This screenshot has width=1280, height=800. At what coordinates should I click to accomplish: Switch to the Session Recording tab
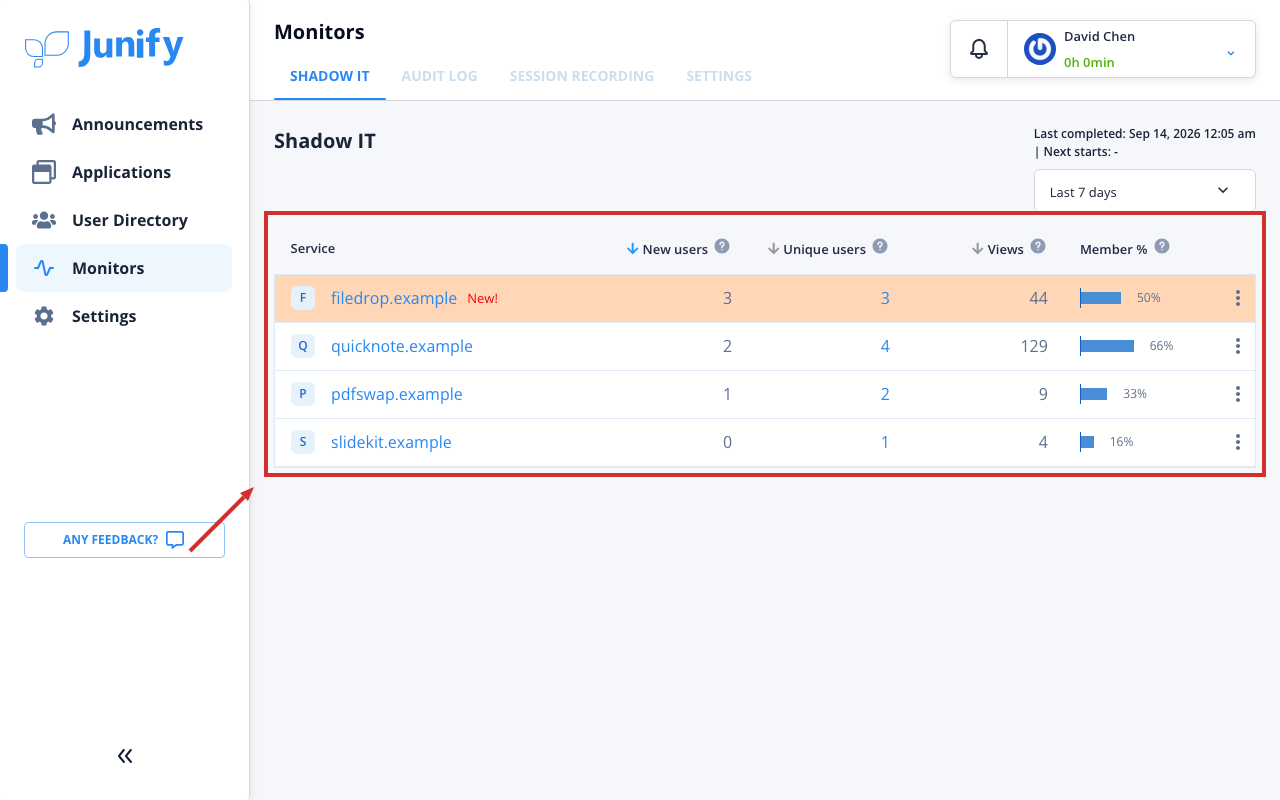(581, 76)
